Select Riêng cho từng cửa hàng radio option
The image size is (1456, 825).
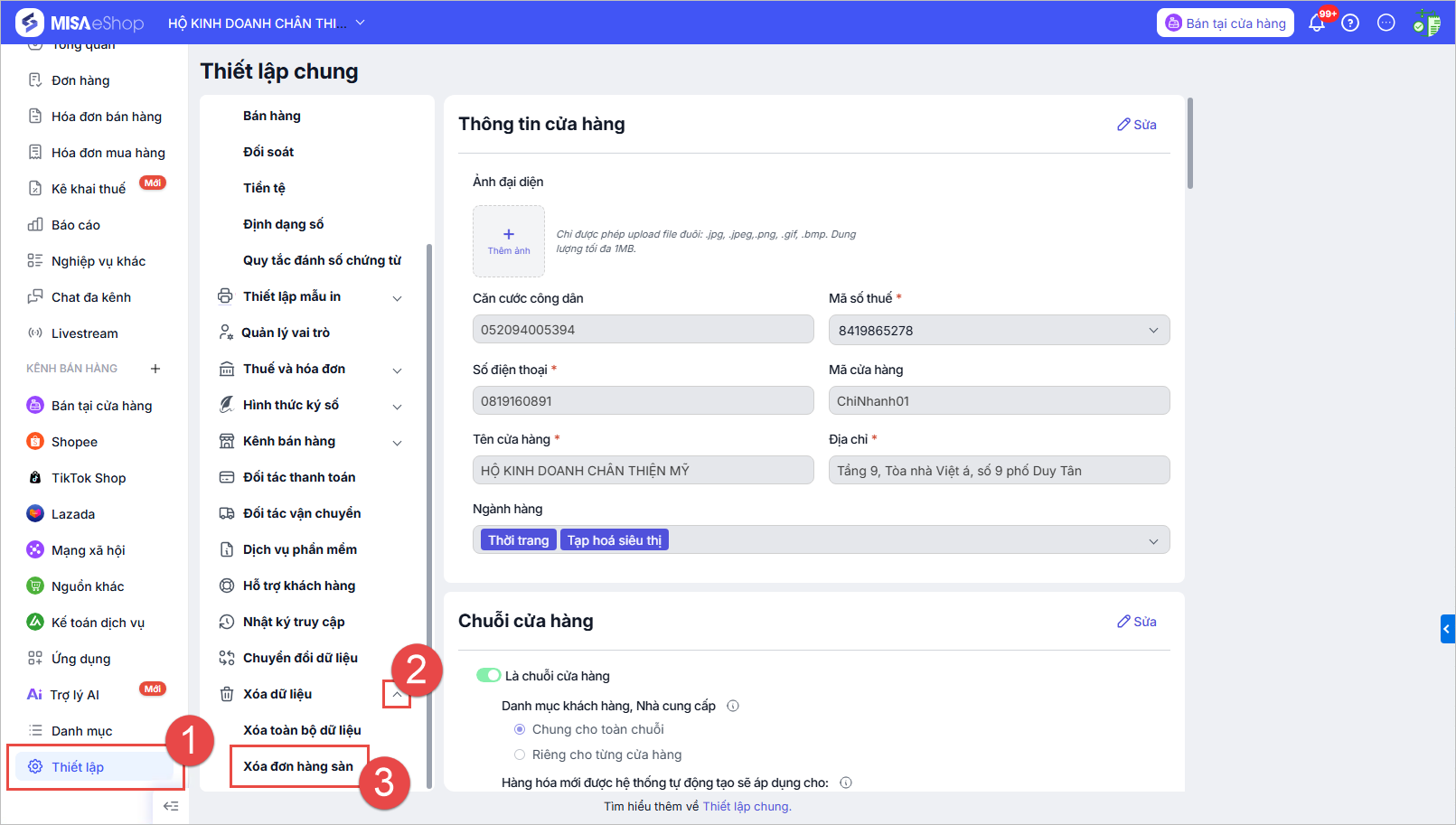tap(520, 755)
